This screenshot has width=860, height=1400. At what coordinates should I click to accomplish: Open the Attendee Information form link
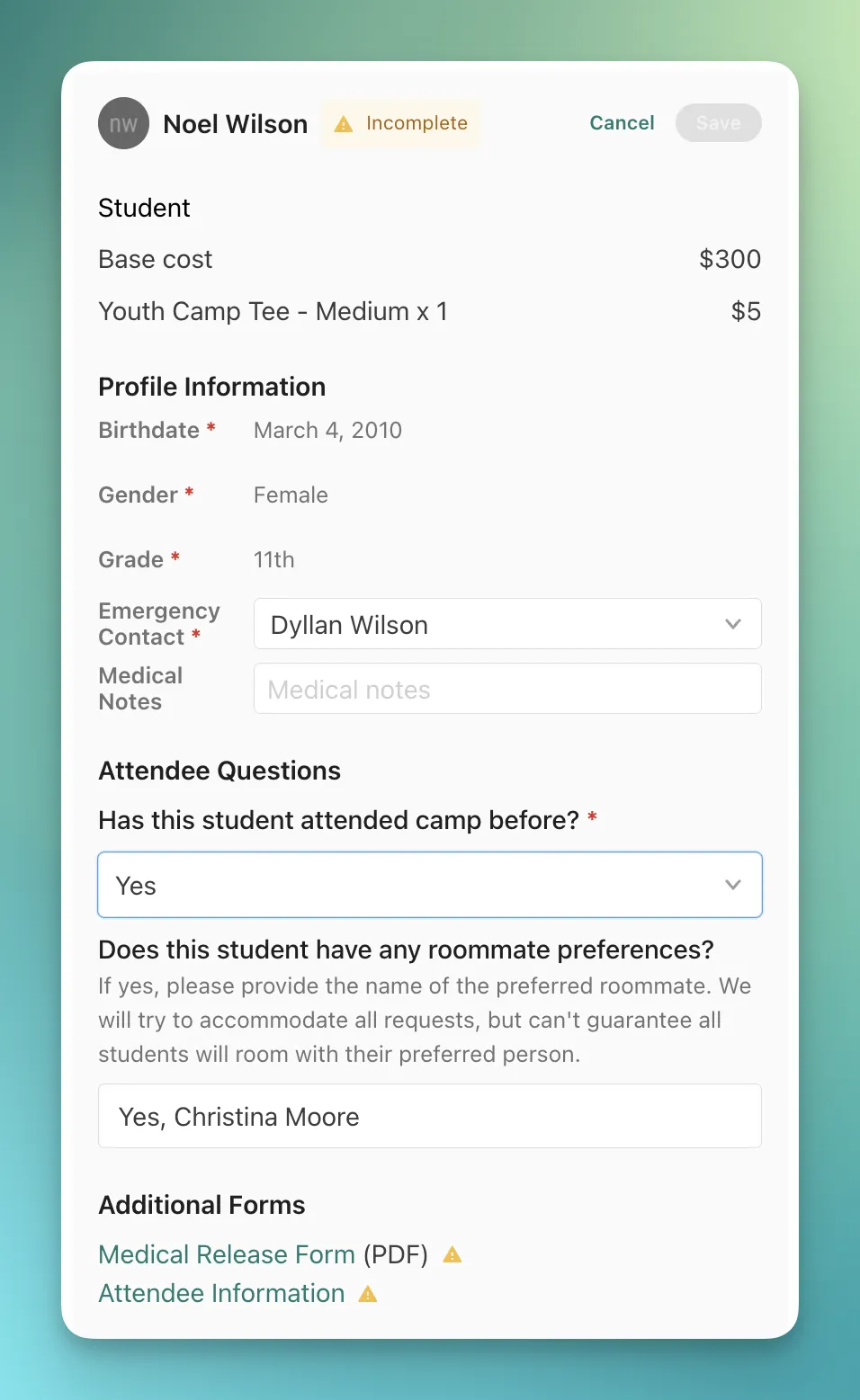point(221,1294)
